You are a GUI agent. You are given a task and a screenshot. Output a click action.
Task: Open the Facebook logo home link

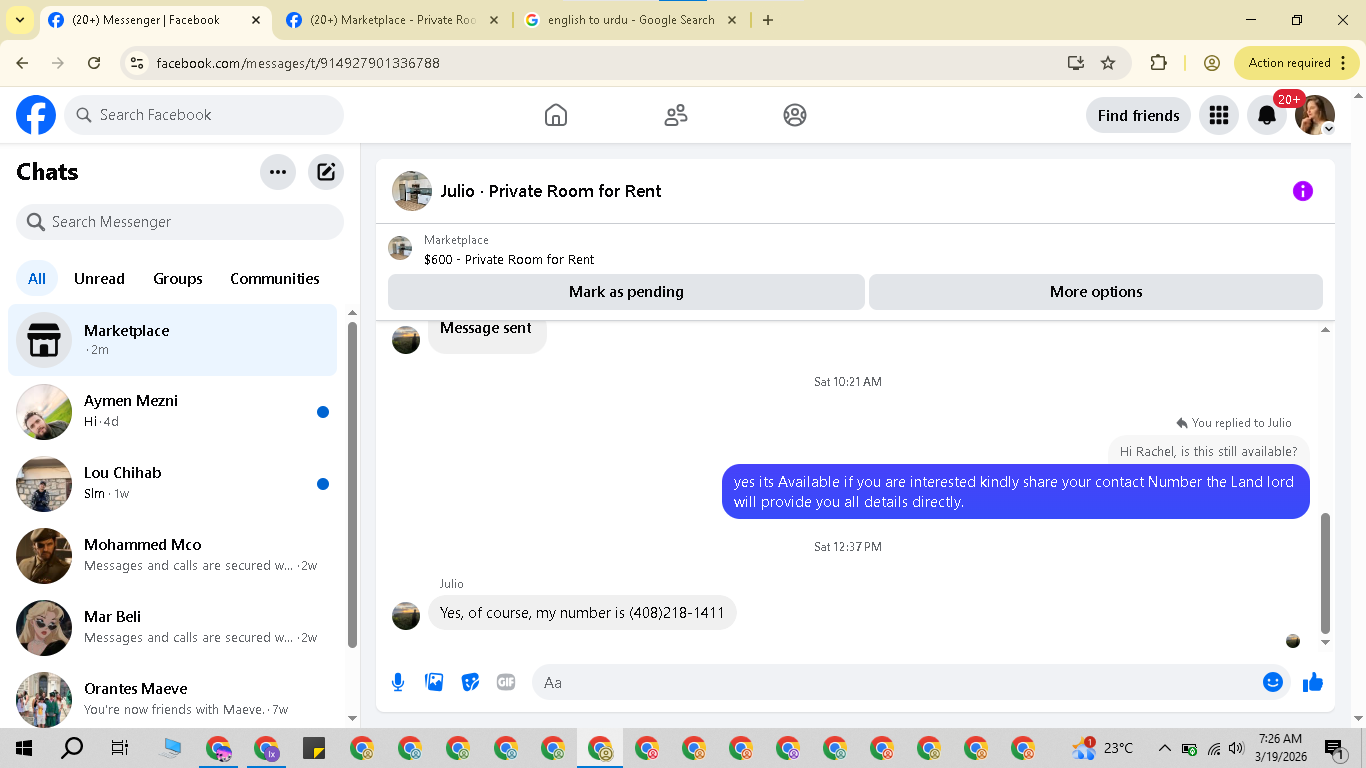tap(36, 115)
